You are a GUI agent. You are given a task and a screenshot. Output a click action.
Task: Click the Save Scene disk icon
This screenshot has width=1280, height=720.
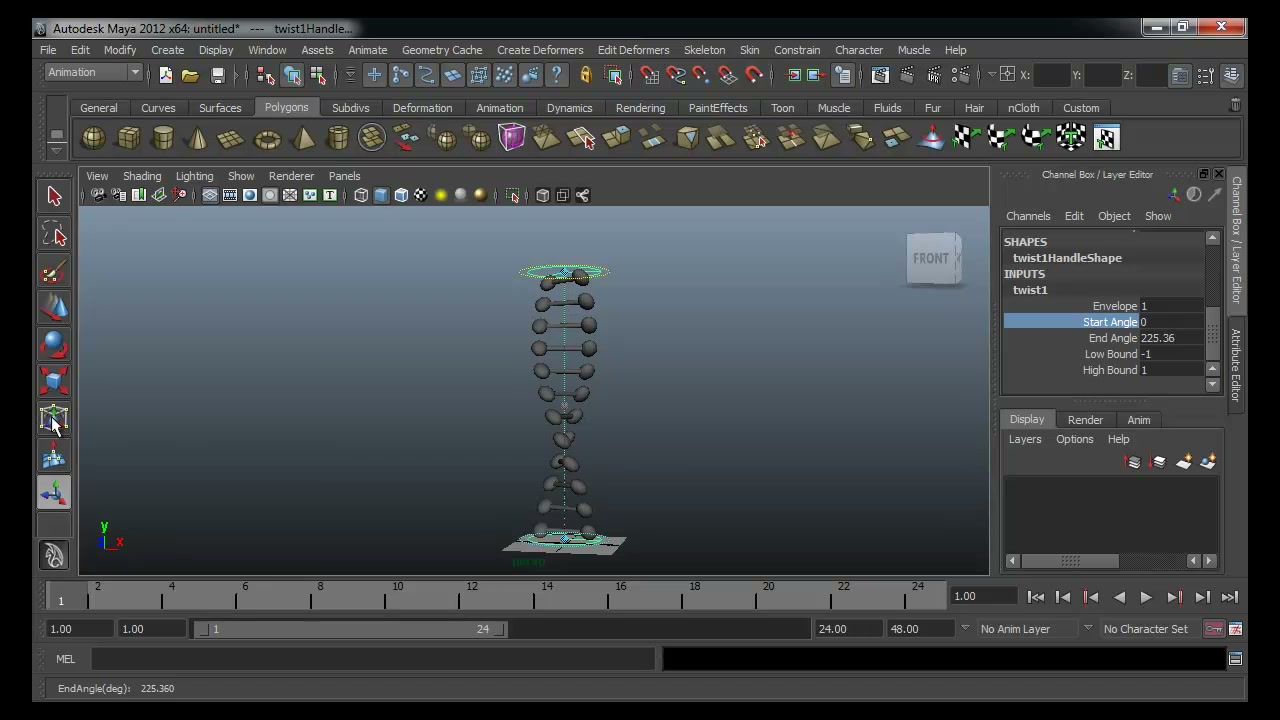pyautogui.click(x=217, y=75)
